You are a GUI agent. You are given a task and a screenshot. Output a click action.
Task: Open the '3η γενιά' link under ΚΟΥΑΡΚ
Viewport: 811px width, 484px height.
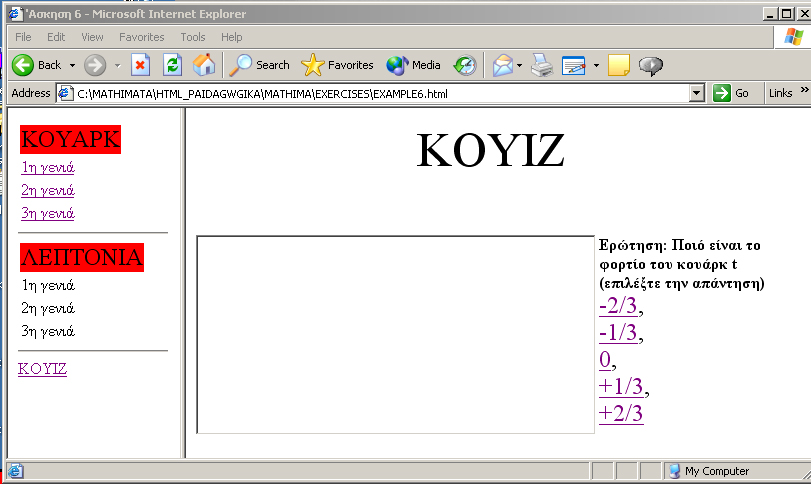(48, 213)
